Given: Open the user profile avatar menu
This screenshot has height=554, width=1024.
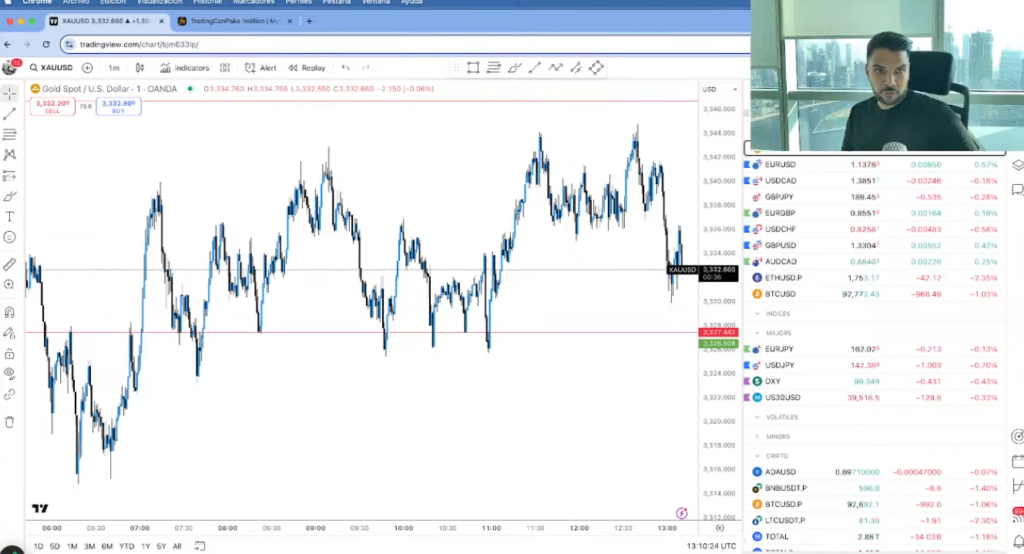Looking at the screenshot, I should (x=10, y=67).
